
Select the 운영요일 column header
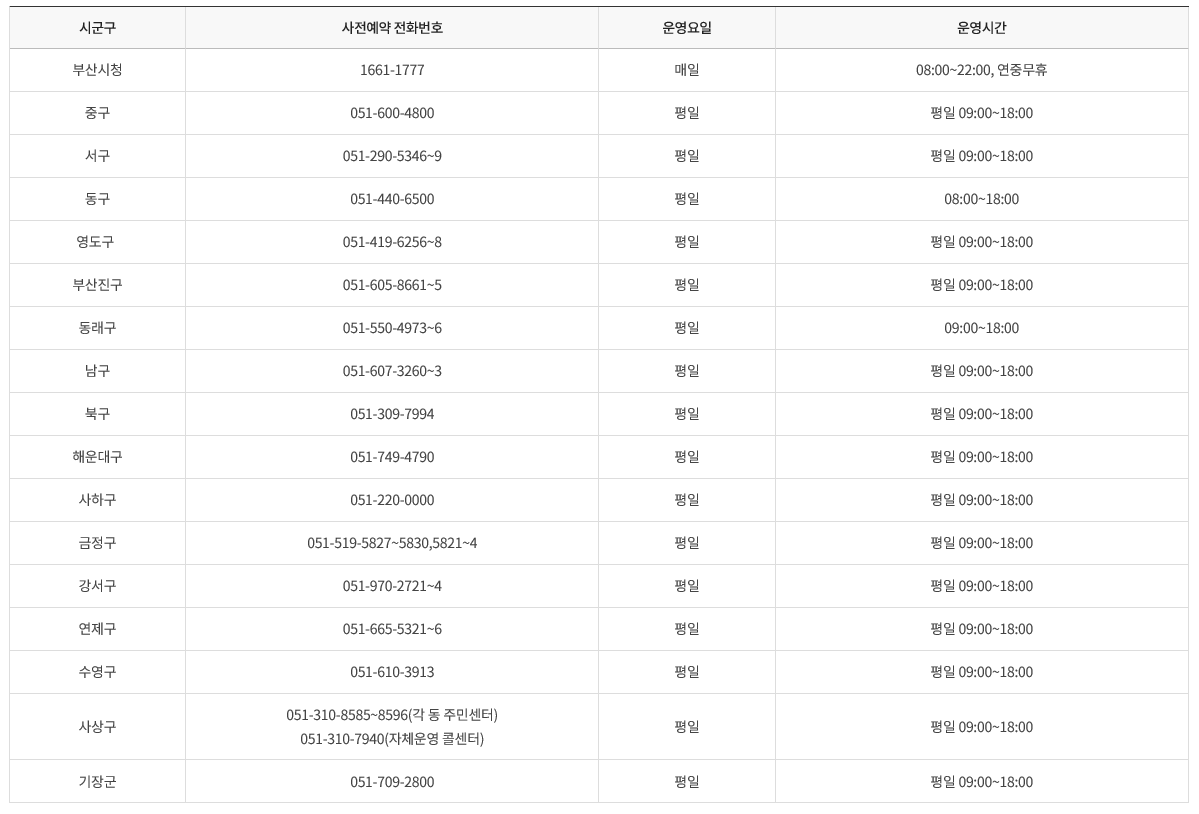point(686,28)
